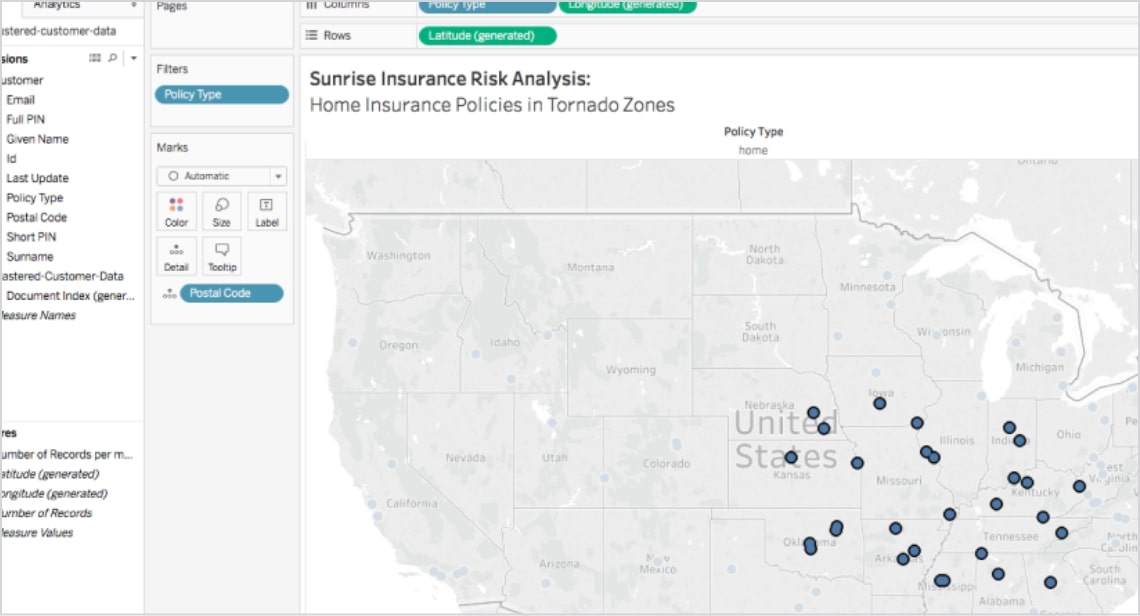Open the Tooltip editor button
This screenshot has height=616, width=1140.
[221, 256]
